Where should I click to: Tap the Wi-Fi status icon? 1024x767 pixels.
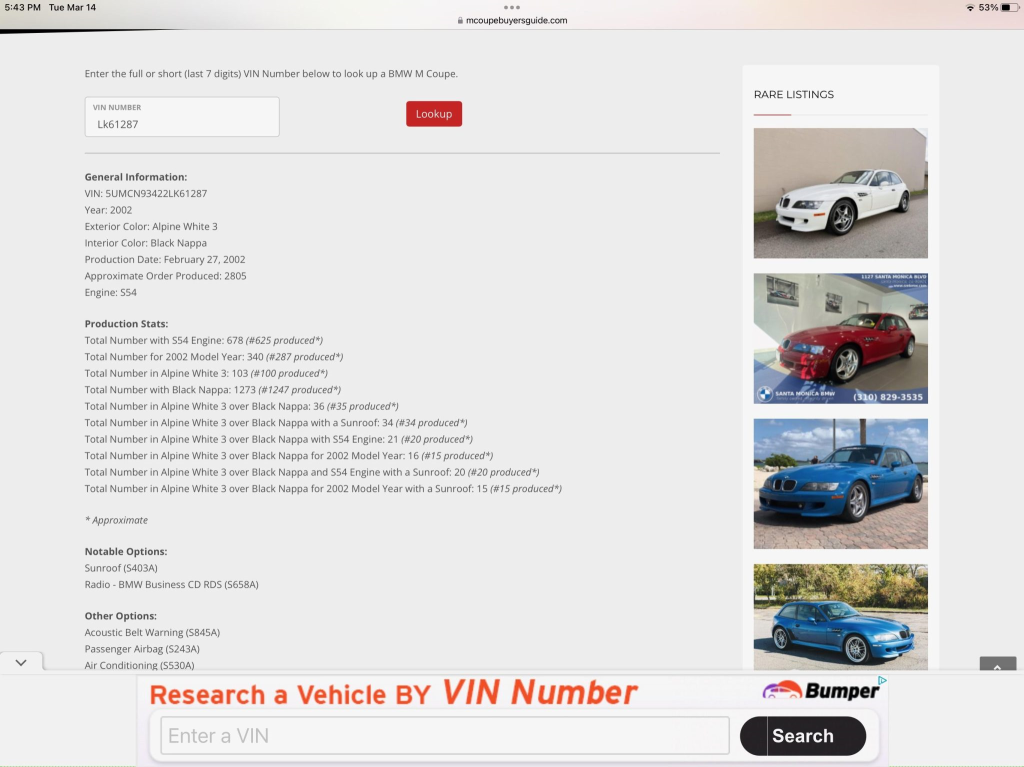970,8
